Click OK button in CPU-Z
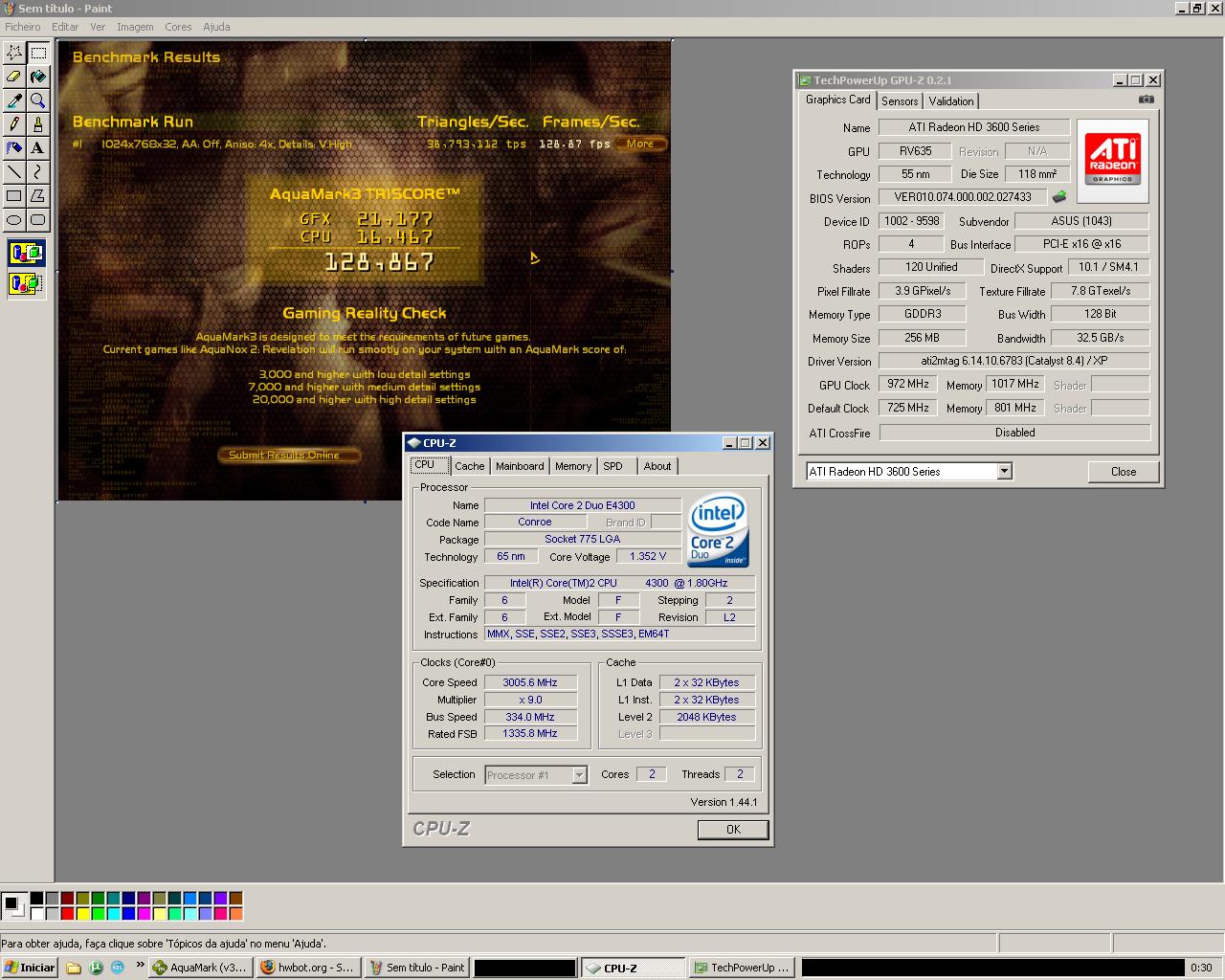 point(733,830)
